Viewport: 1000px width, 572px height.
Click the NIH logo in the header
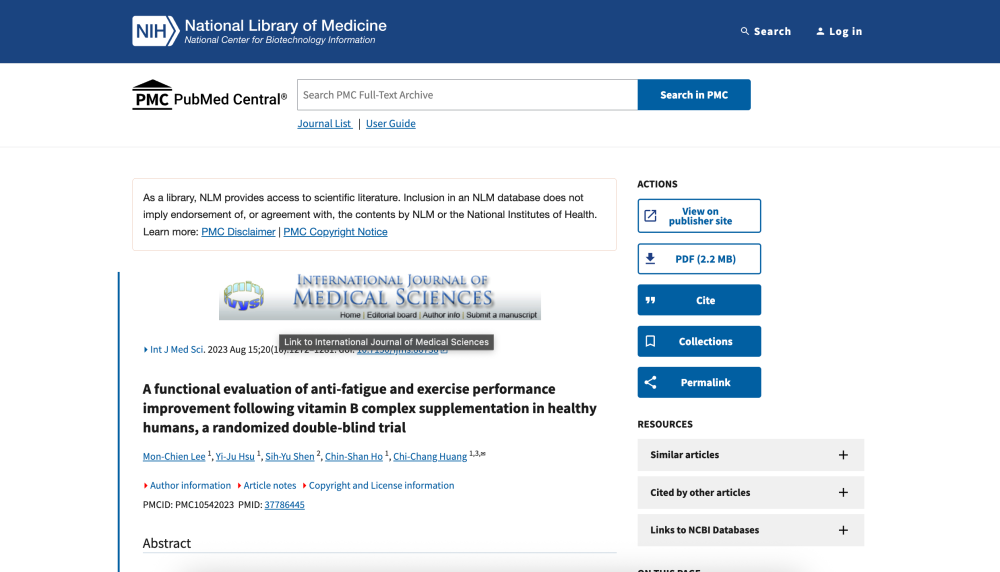coord(156,31)
